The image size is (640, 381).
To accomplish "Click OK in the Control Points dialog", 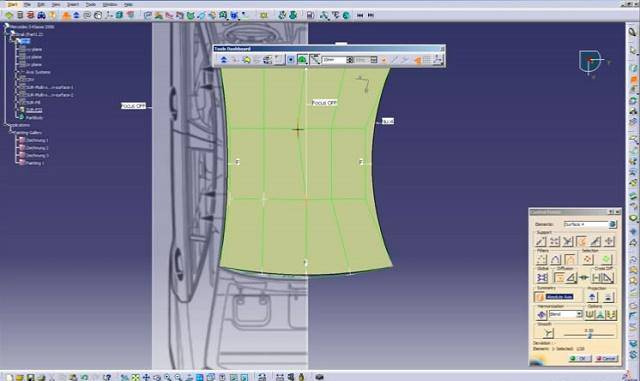I will click(x=580, y=358).
